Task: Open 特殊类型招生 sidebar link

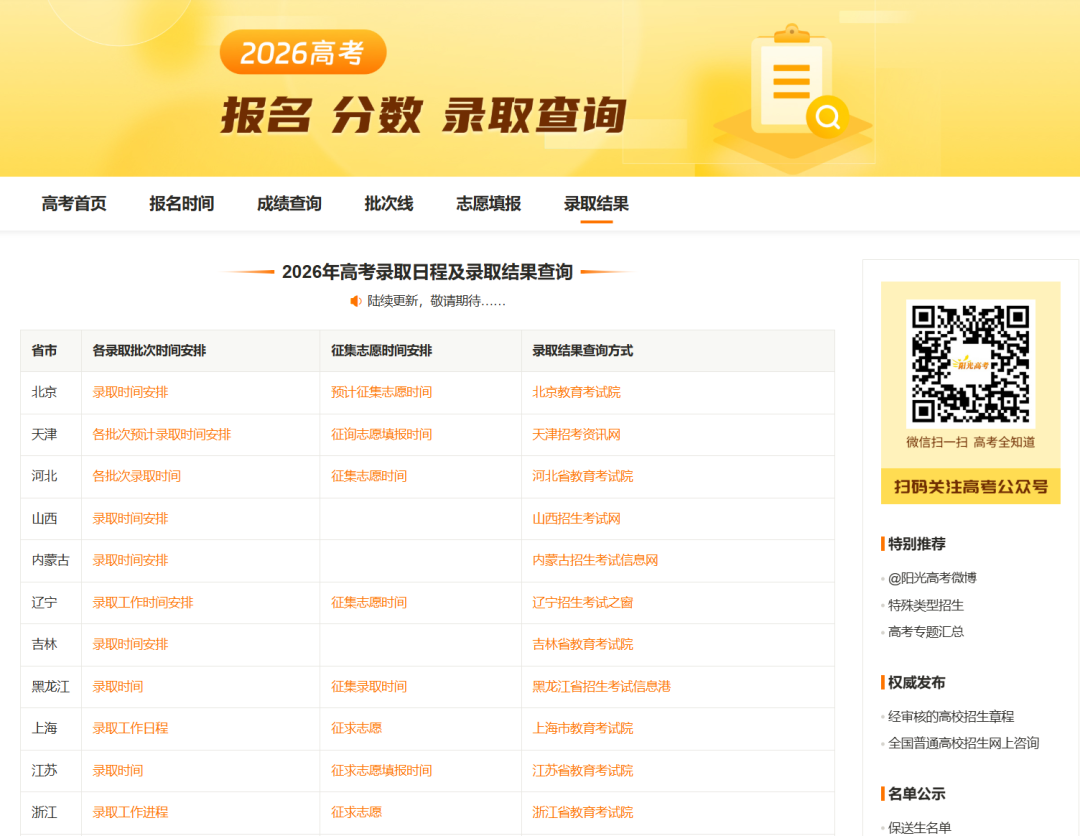Action: coord(926,605)
